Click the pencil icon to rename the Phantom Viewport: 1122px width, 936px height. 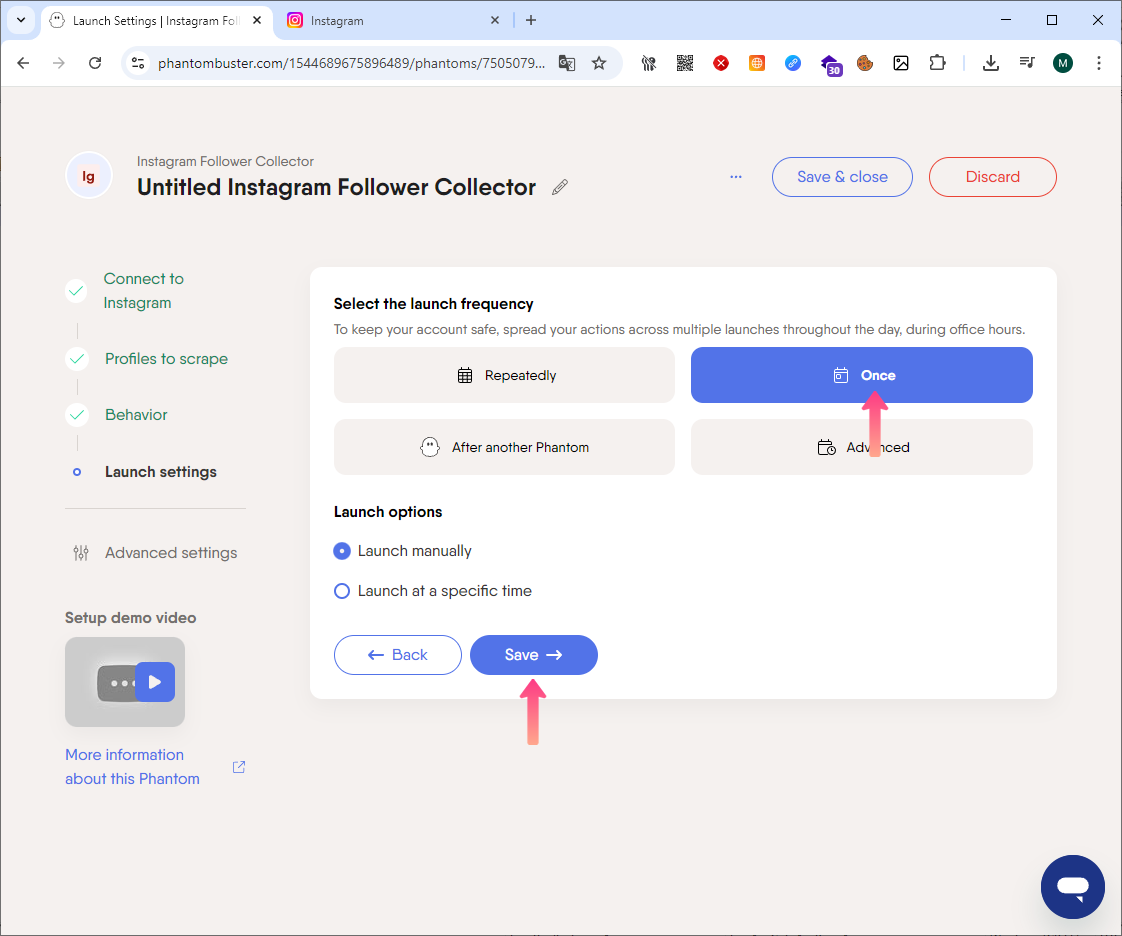[560, 187]
